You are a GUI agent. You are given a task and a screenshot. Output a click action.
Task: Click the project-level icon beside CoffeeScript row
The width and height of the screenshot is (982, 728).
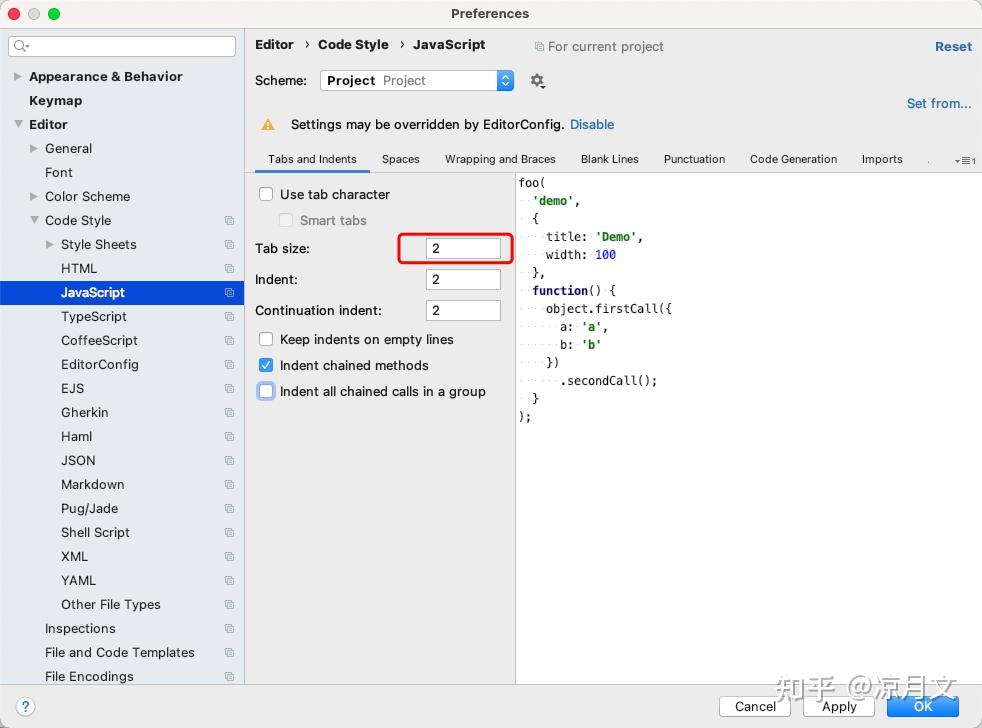pos(229,341)
